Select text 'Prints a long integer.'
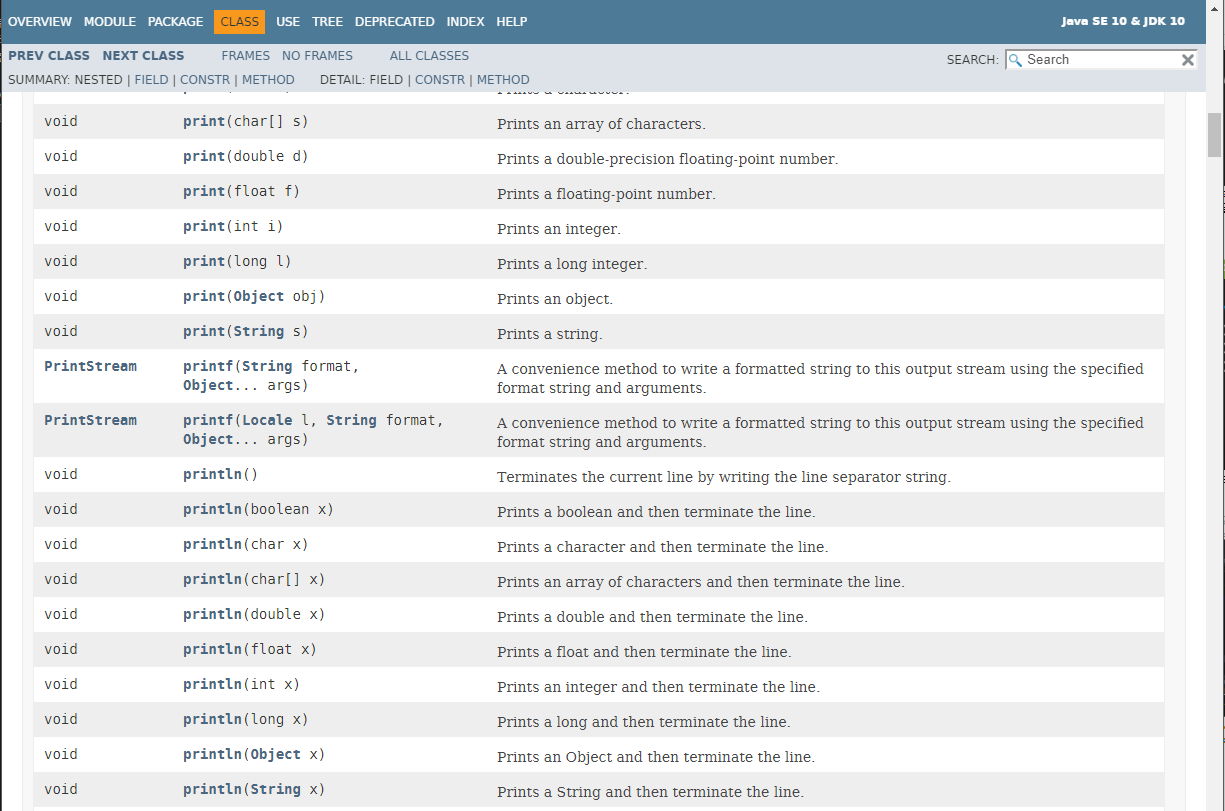This screenshot has width=1225, height=811. coord(572,264)
